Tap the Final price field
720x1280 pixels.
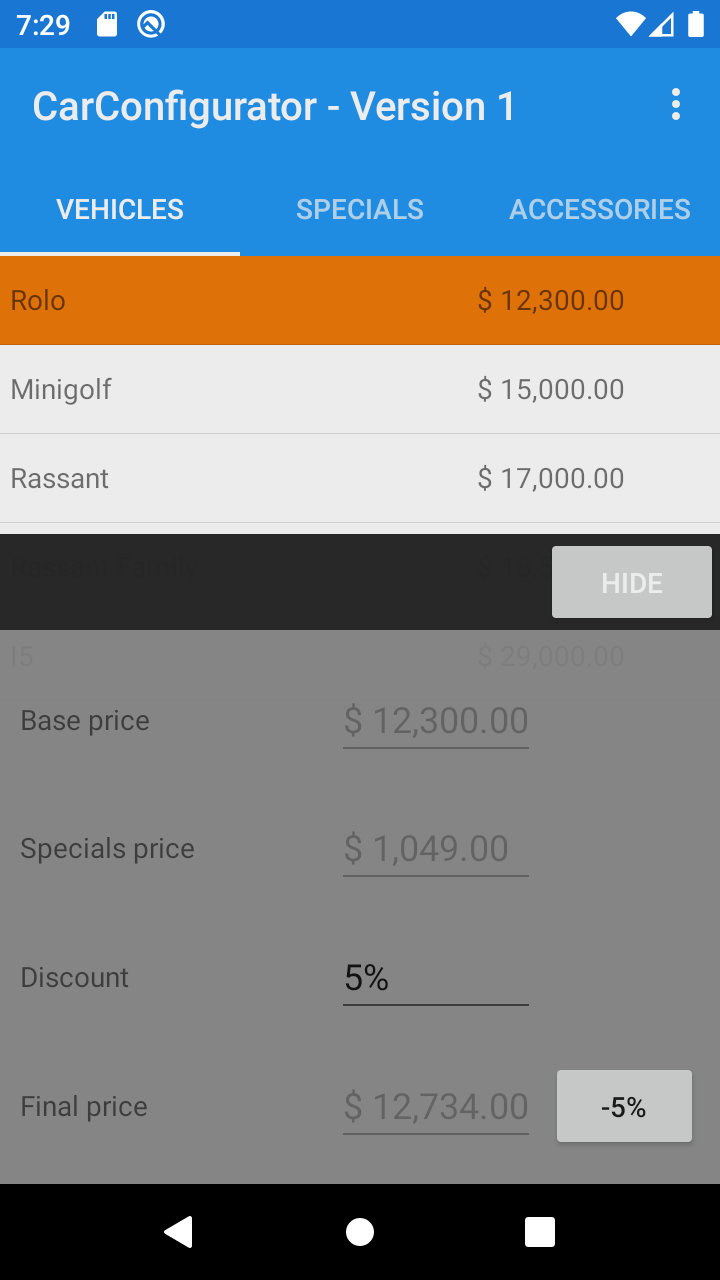click(x=435, y=1107)
